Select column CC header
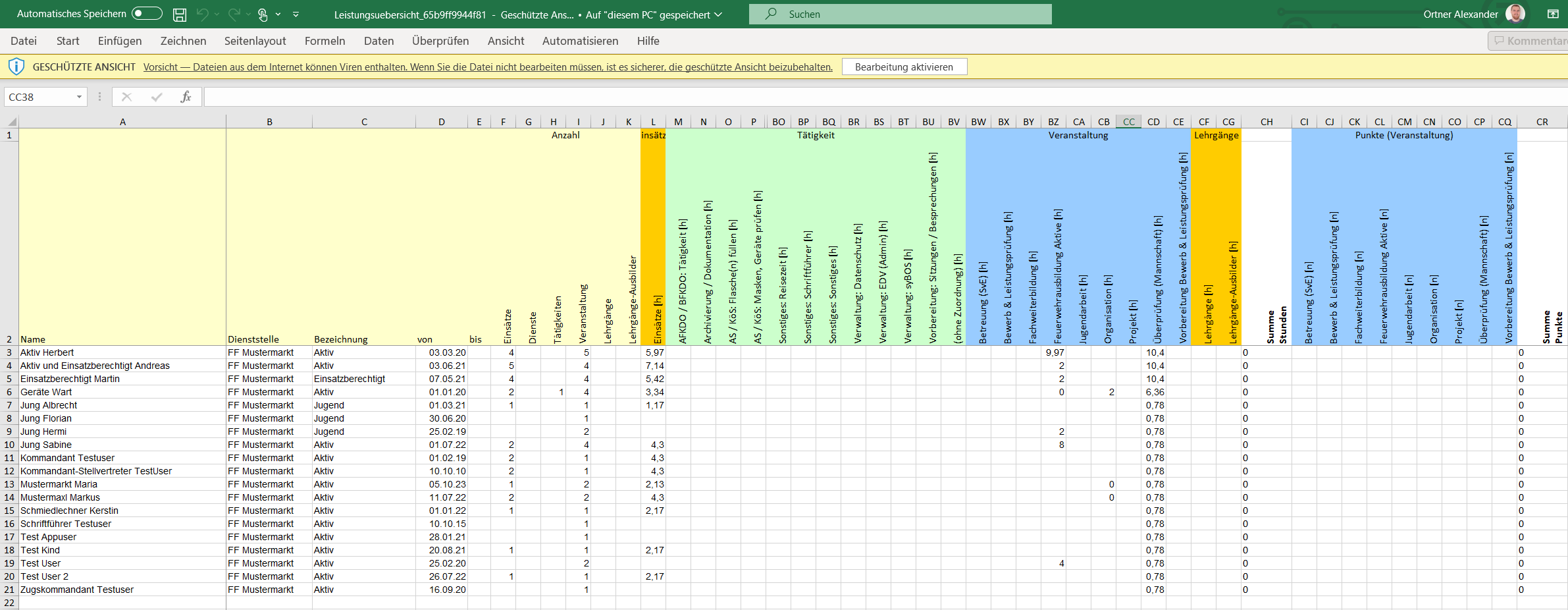Viewport: 1568px width, 610px height. (x=1129, y=122)
